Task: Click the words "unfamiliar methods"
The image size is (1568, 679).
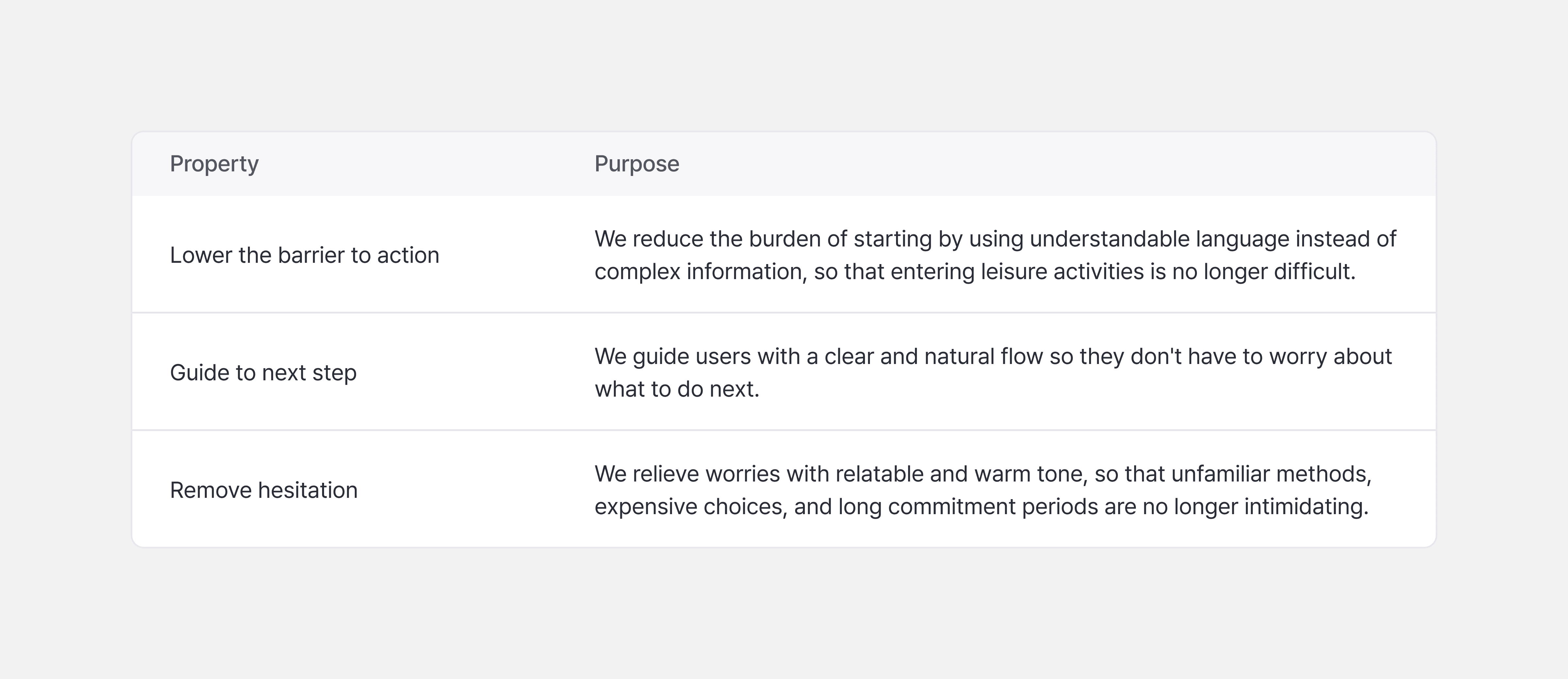Action: [x=1270, y=473]
